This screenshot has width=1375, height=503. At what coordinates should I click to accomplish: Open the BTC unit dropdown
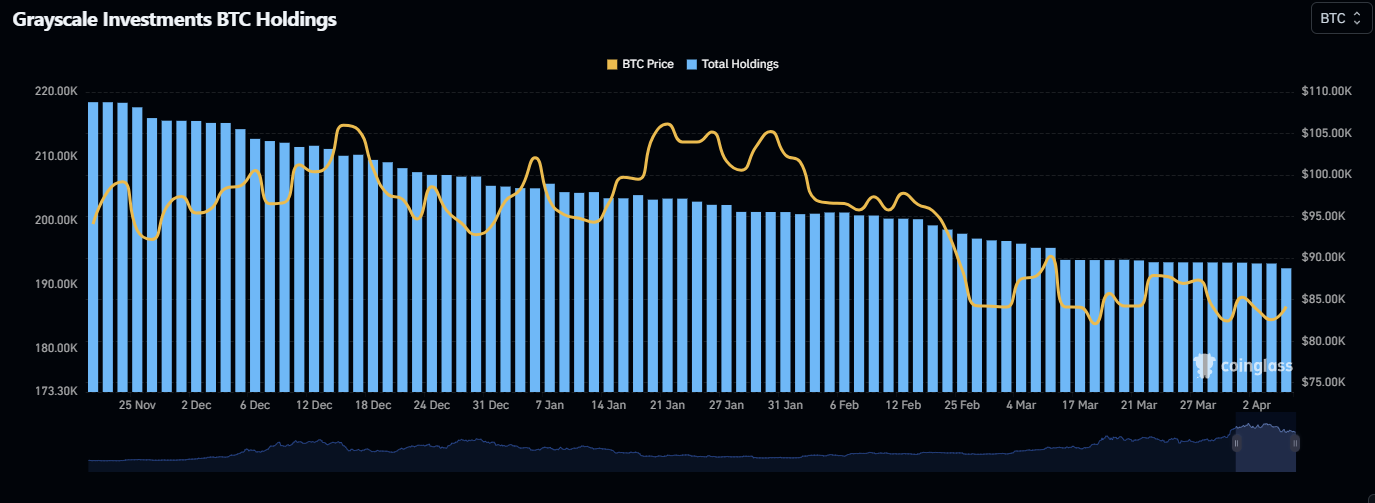1341,18
